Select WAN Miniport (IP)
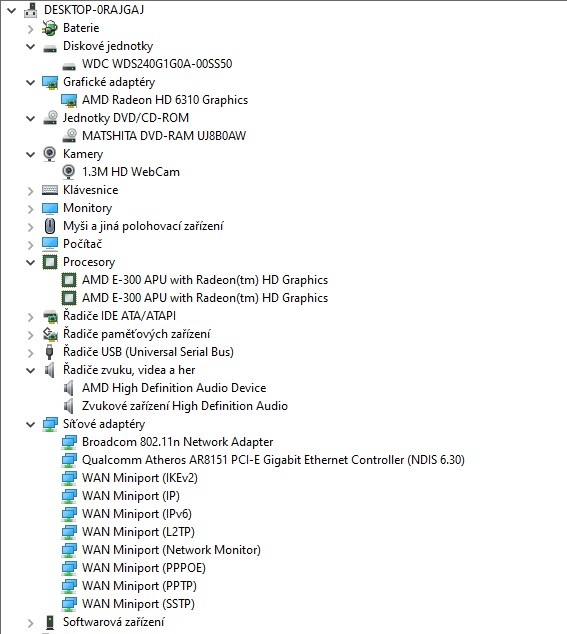Screen dimensions: 567x634 [131, 496]
